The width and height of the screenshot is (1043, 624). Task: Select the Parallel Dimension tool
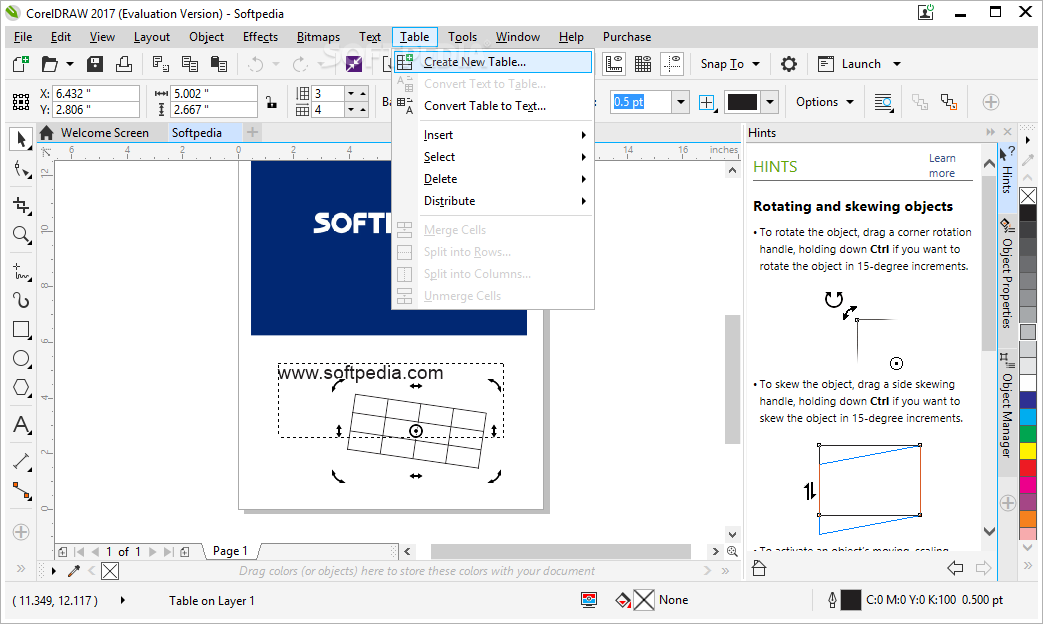click(x=21, y=460)
